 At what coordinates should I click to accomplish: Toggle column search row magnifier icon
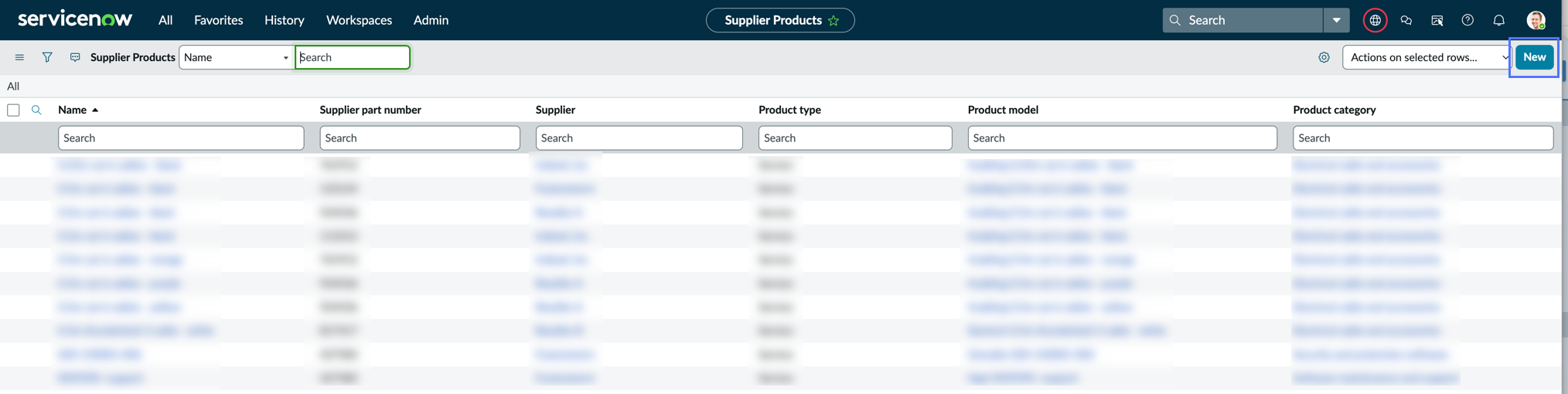(x=36, y=110)
